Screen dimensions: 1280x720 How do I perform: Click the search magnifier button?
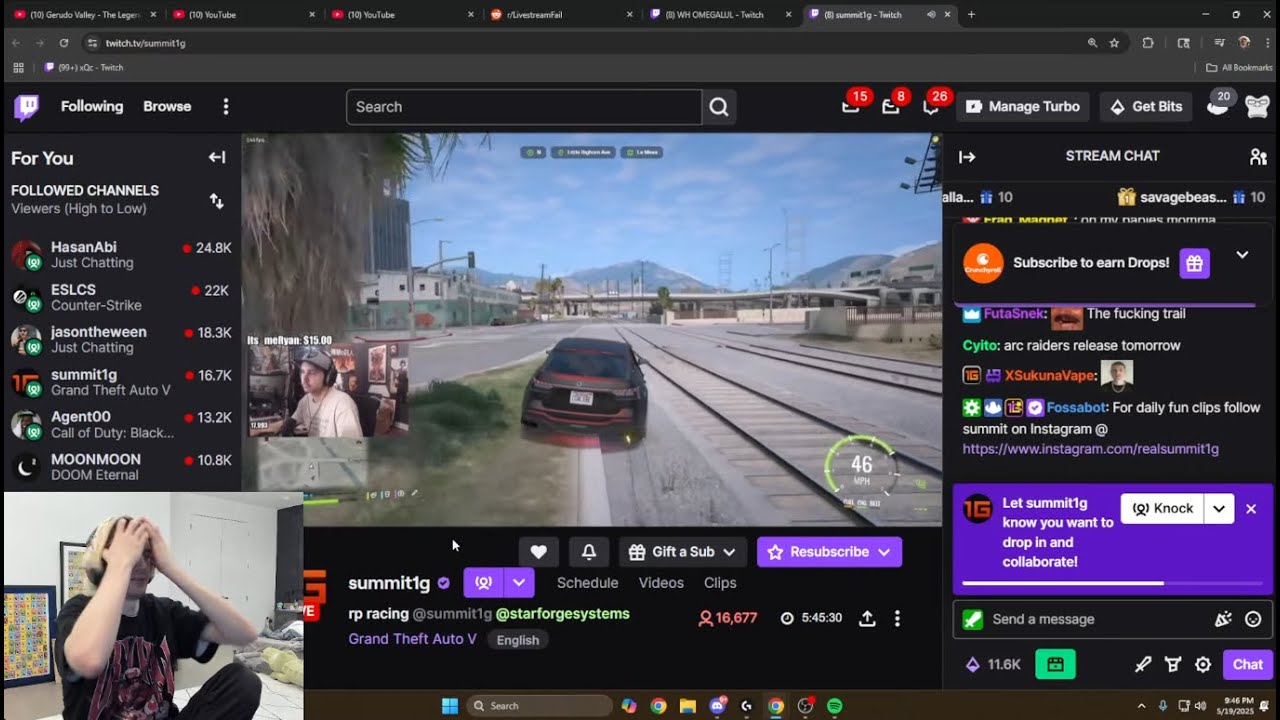click(x=719, y=107)
